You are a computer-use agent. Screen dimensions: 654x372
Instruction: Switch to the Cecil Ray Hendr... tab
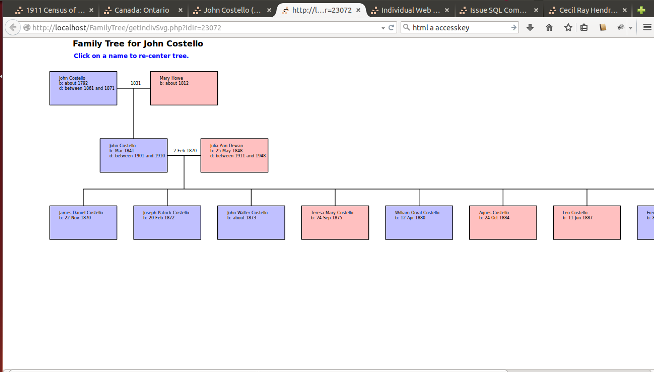click(x=588, y=10)
